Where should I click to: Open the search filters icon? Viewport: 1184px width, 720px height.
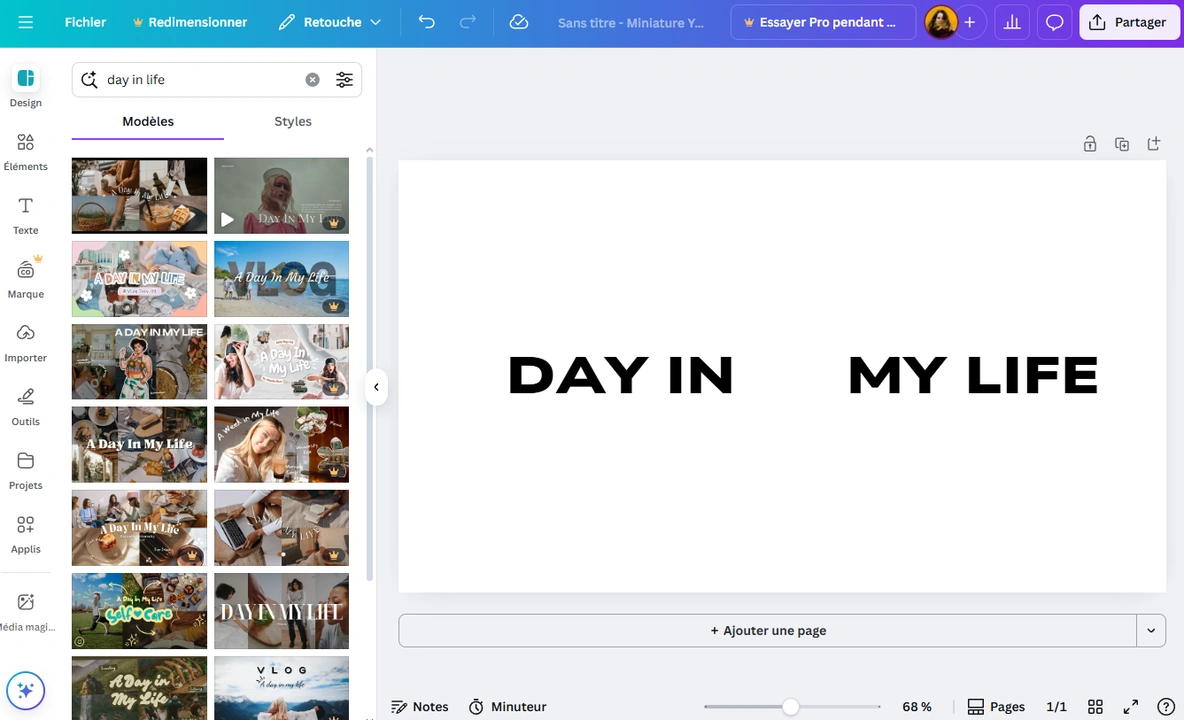pos(344,79)
